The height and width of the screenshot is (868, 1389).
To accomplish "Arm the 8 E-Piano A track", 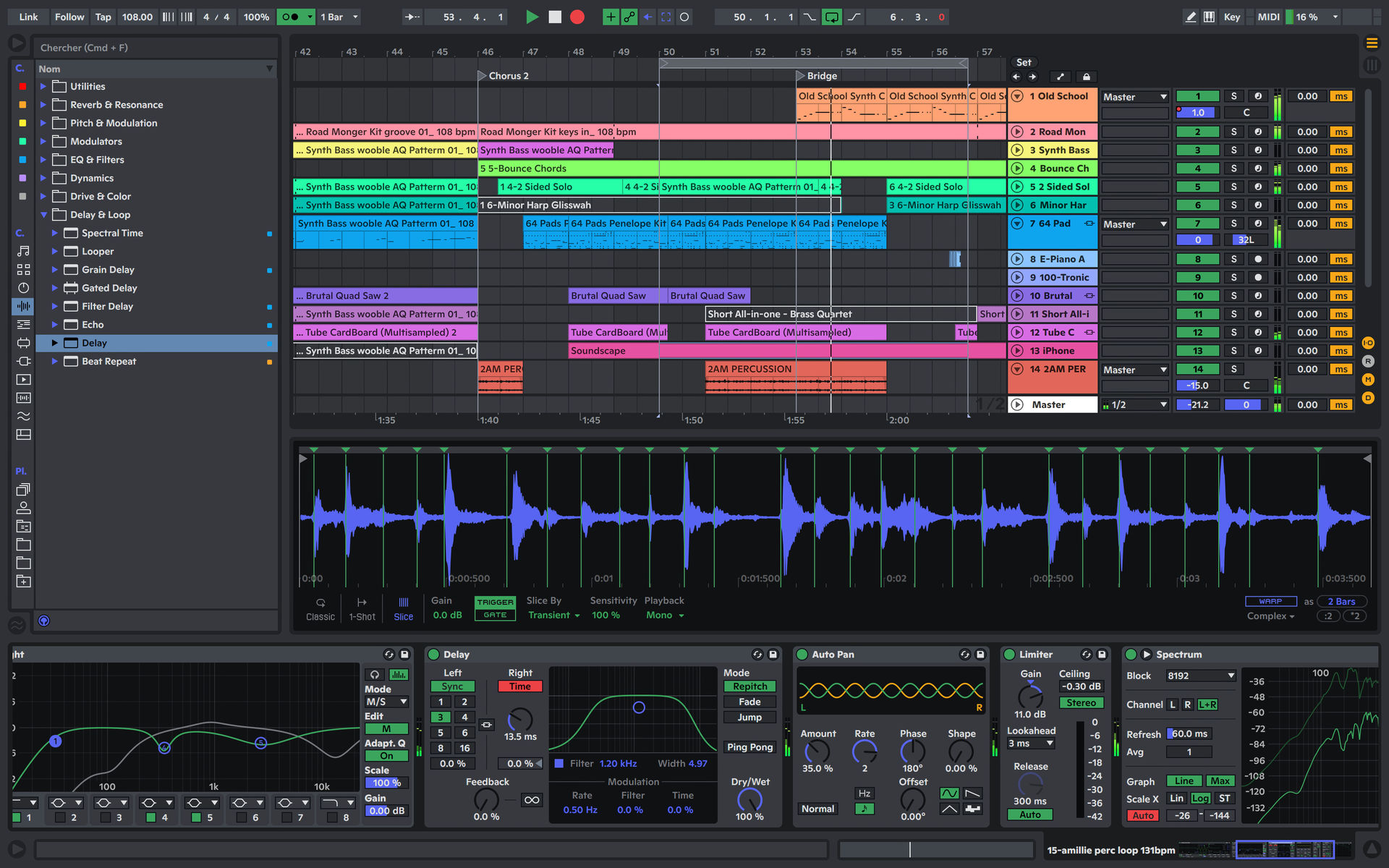I will click(1258, 259).
